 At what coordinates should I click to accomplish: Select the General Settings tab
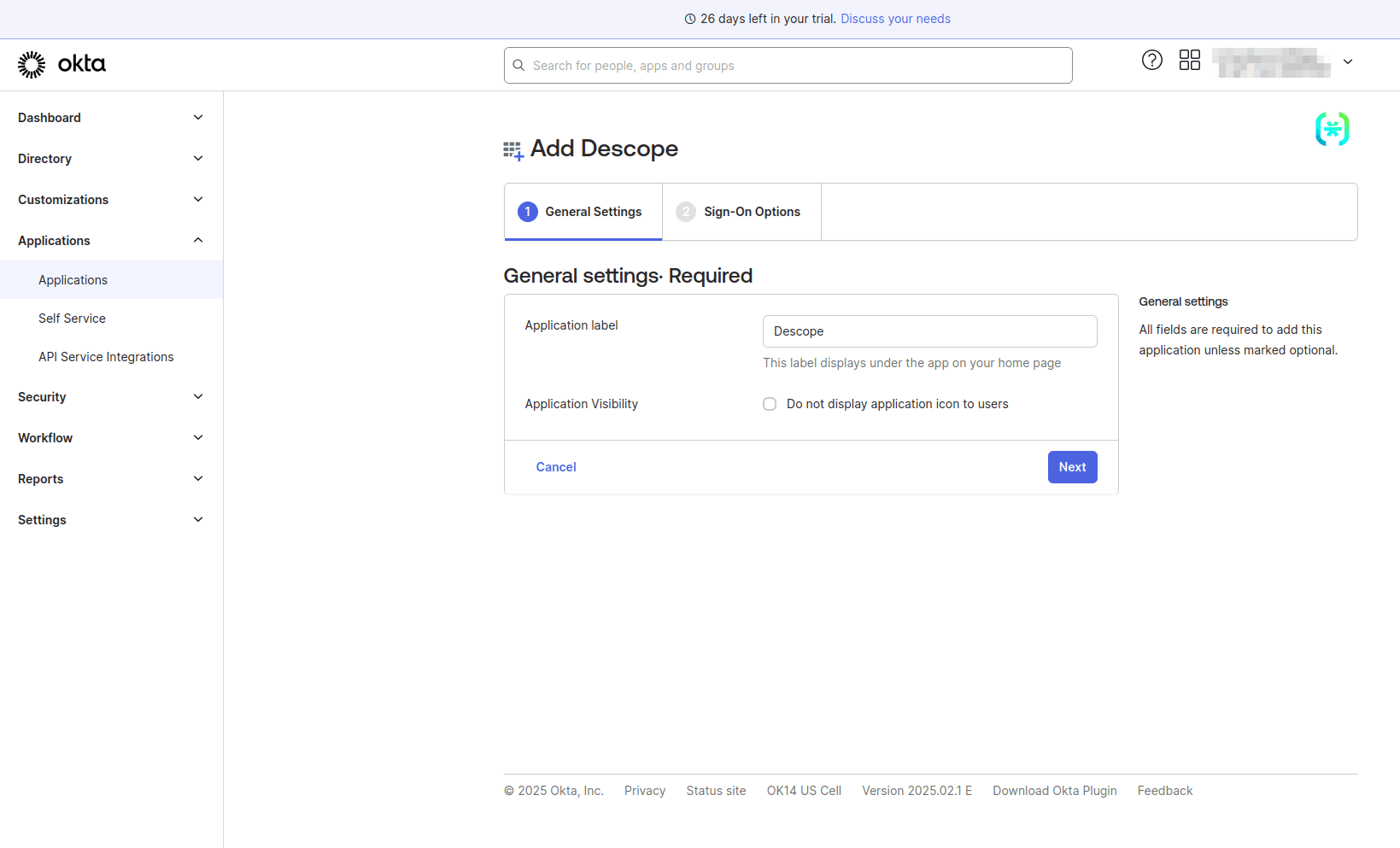(x=593, y=211)
